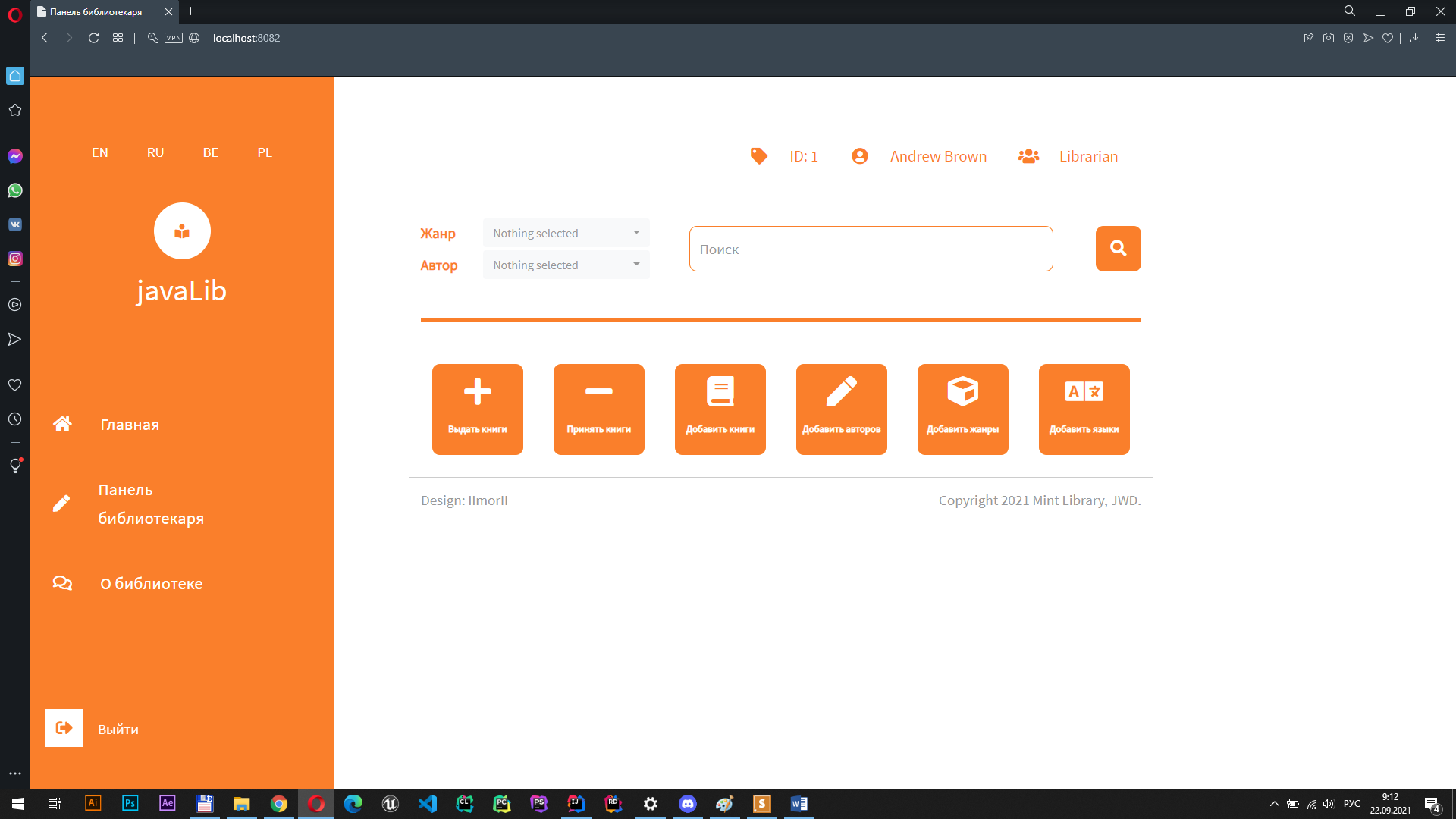Click the pencil icon beside Панель библиотекаря
1456x819 pixels.
[x=61, y=504]
